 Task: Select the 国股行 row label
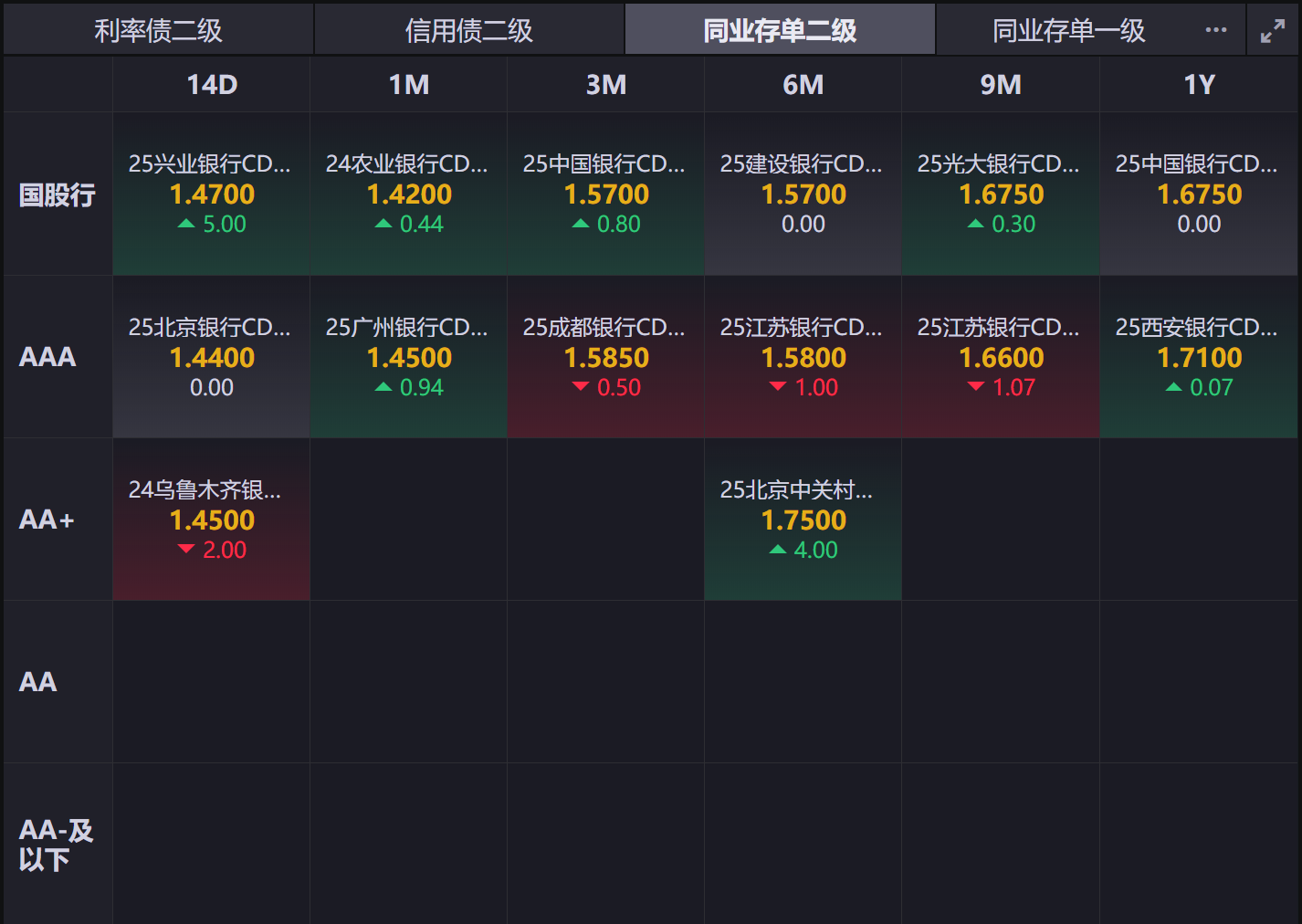tap(58, 194)
